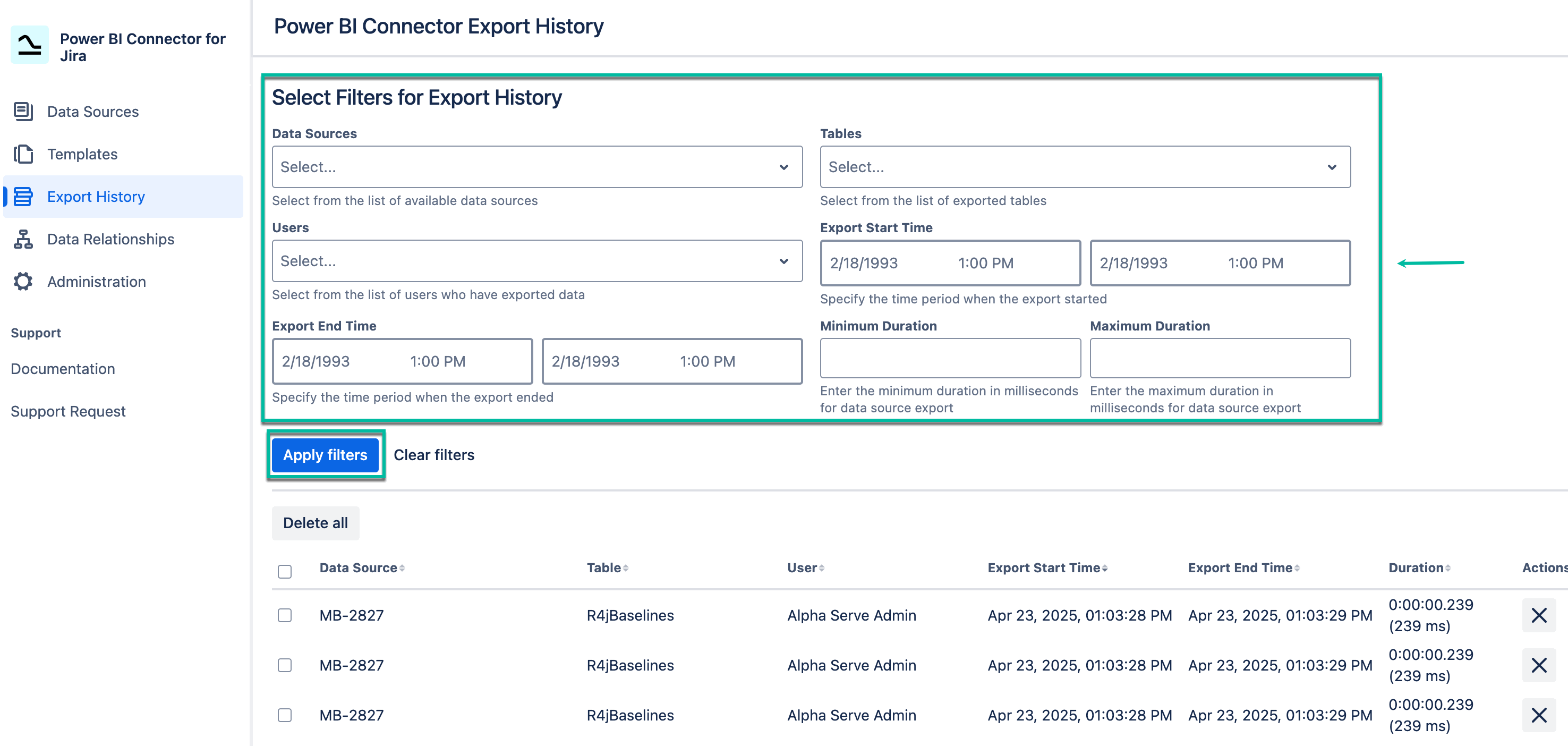Open the Data Sources filter dropdown
The image size is (1568, 746).
[x=538, y=166]
